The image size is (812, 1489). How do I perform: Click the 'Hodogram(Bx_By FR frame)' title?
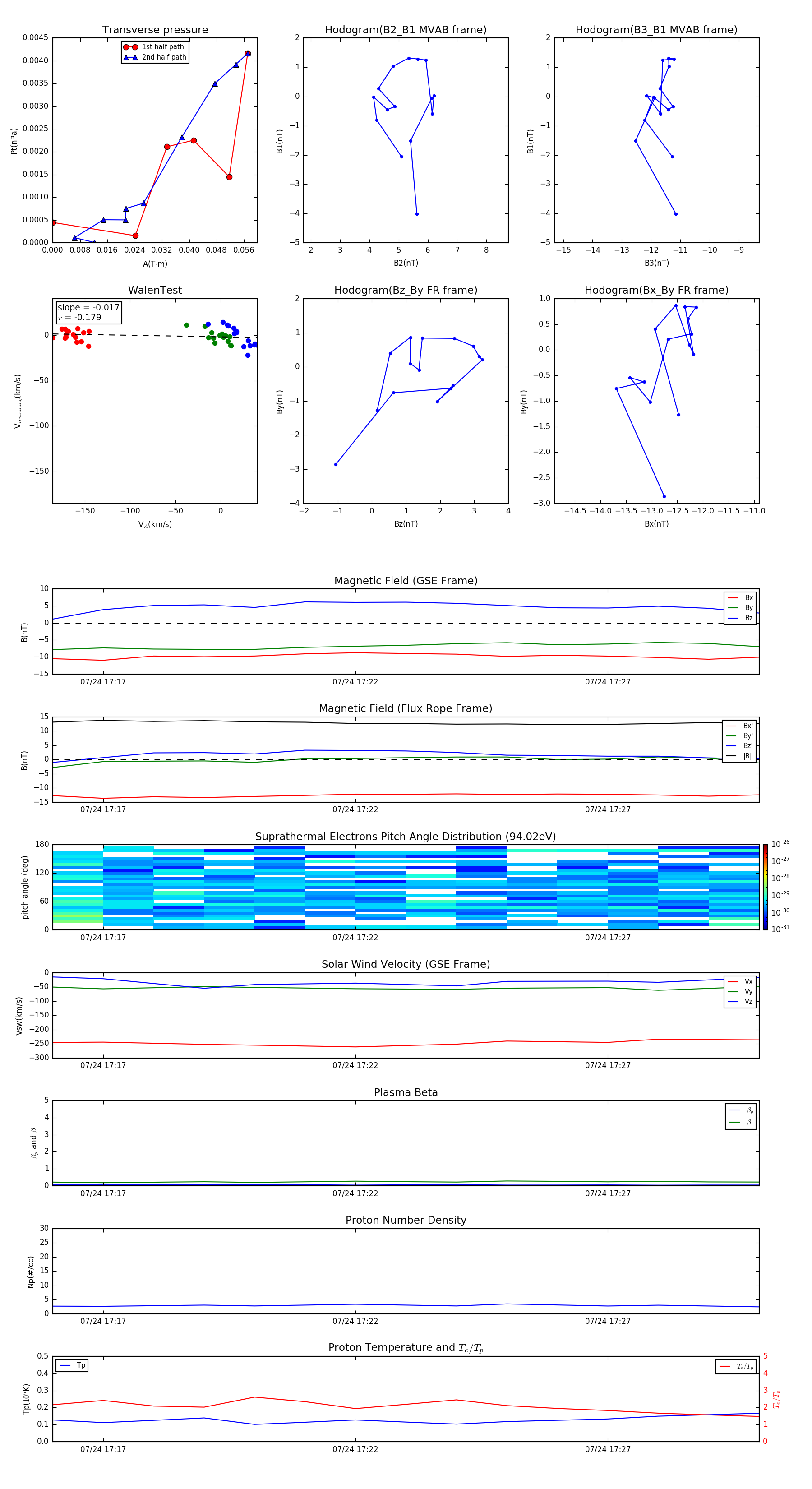click(x=656, y=290)
